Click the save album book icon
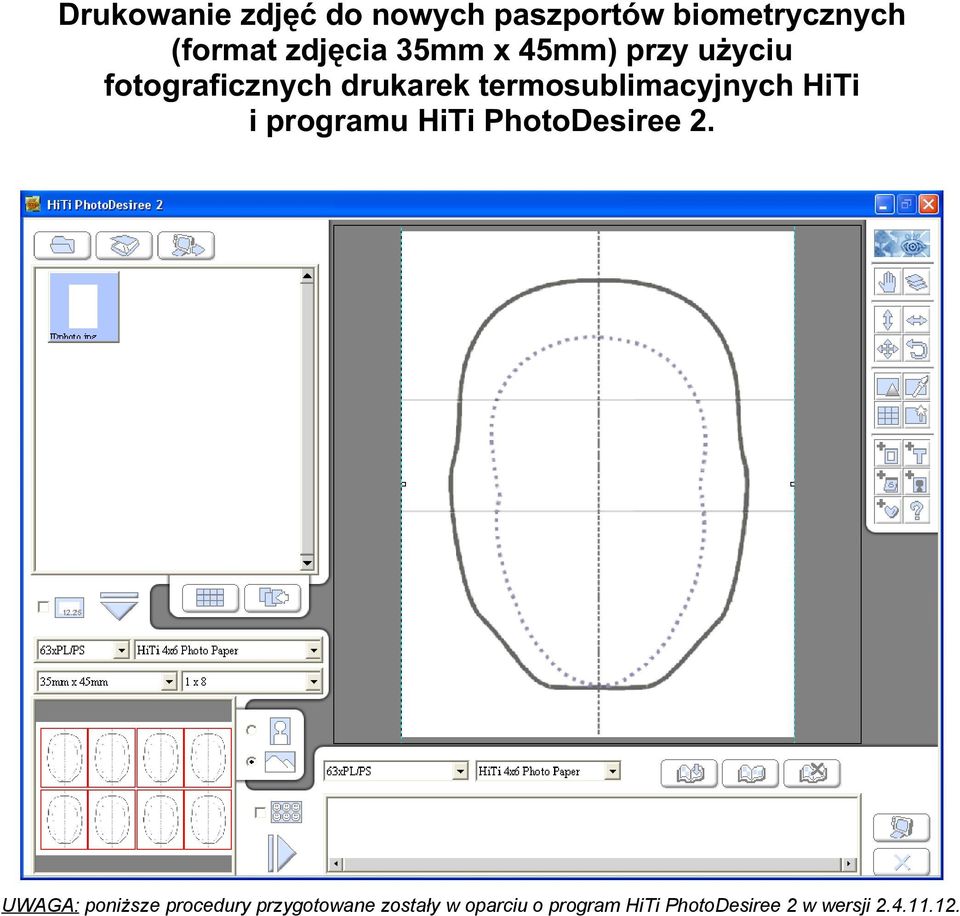This screenshot has height=916, width=960. point(689,773)
